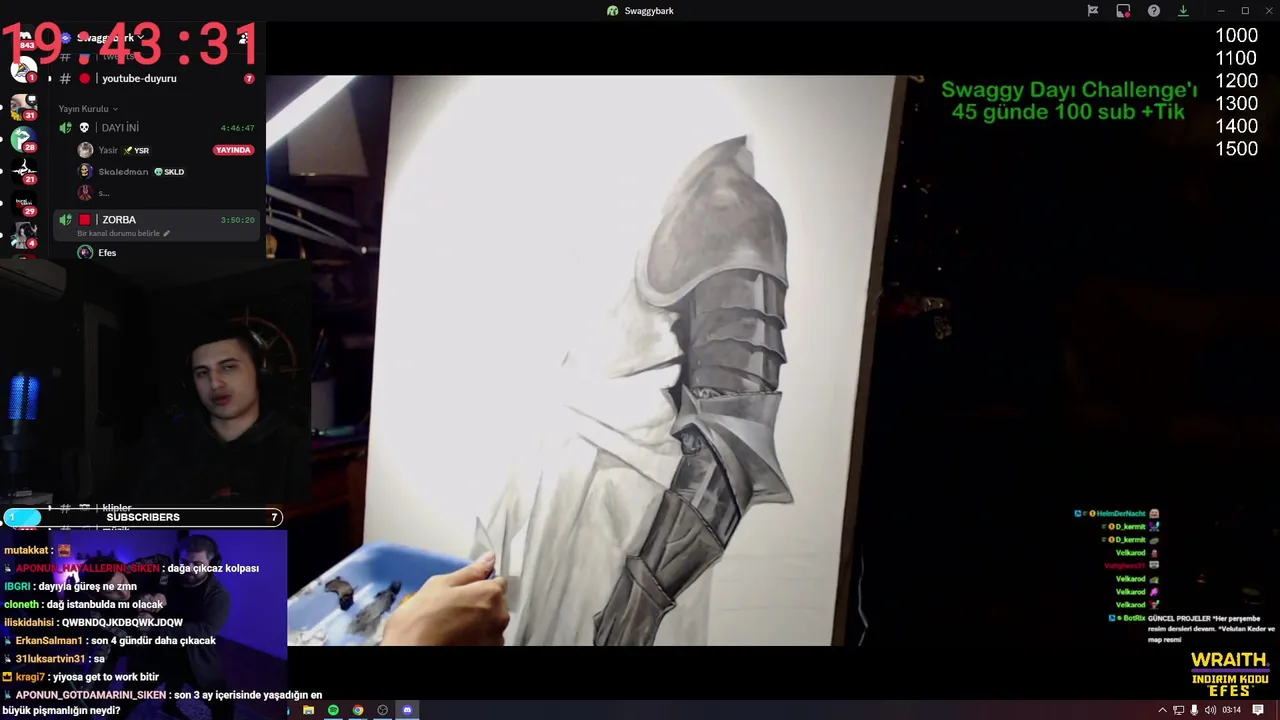The width and height of the screenshot is (1280, 720).
Task: Click speaker icon beside DAYI İNİ channel
Action: pos(65,128)
